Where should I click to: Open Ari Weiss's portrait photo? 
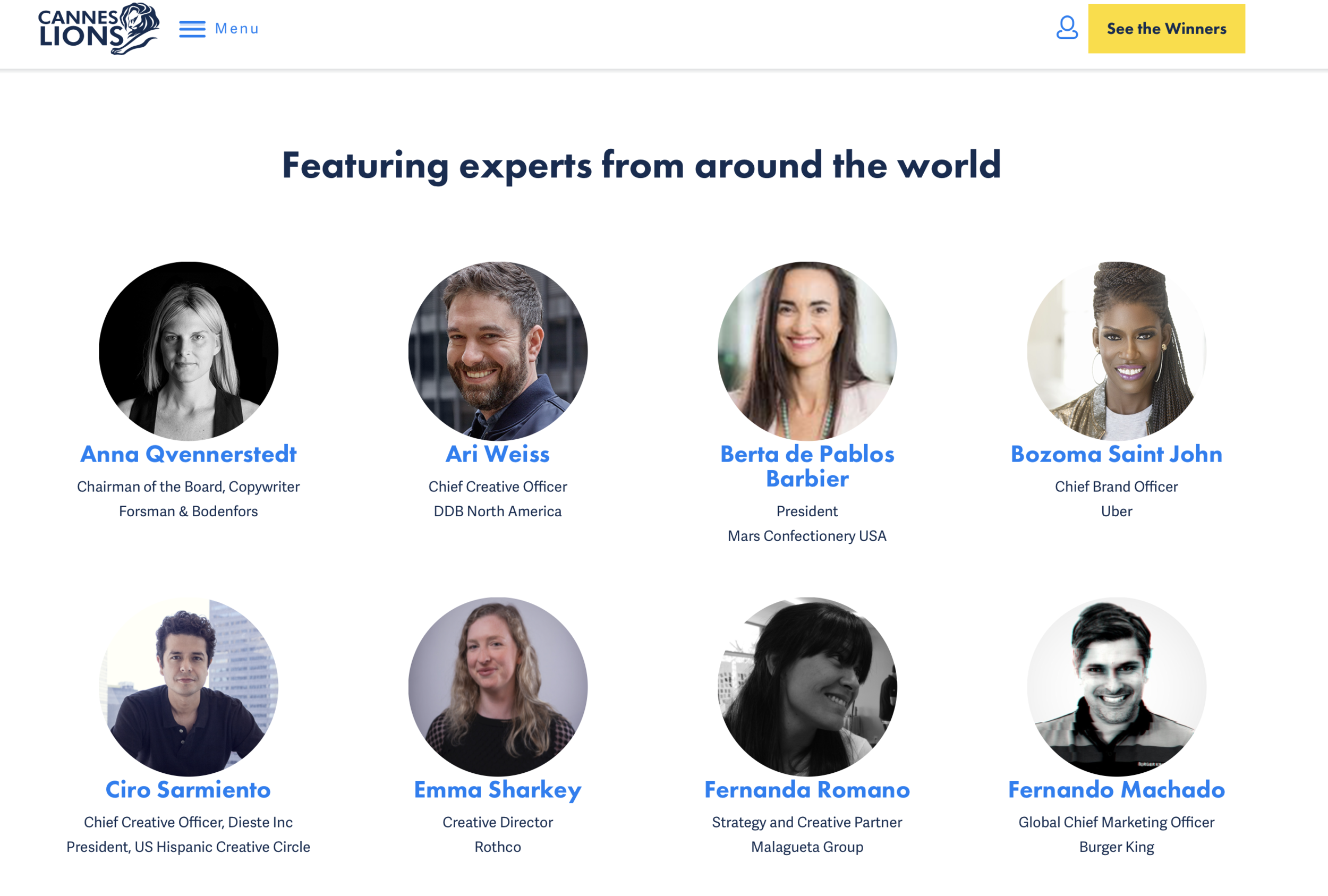pyautogui.click(x=498, y=351)
